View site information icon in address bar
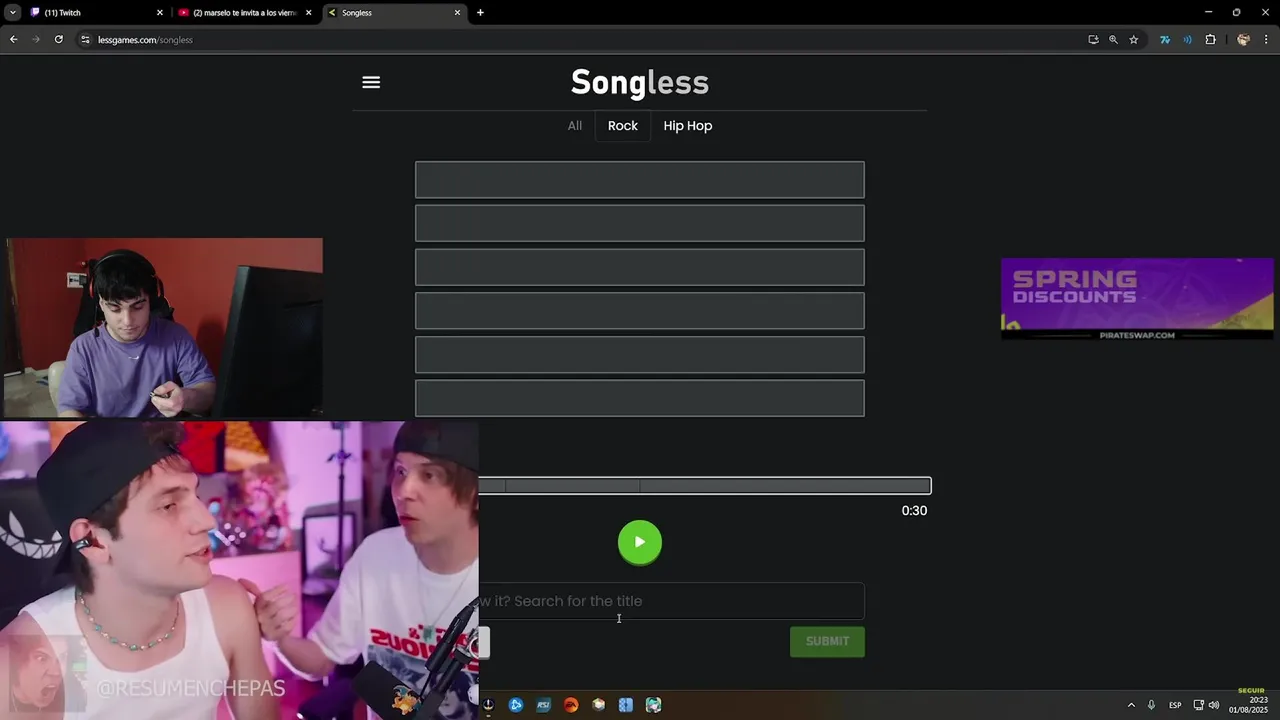Image resolution: width=1280 pixels, height=720 pixels. click(85, 40)
